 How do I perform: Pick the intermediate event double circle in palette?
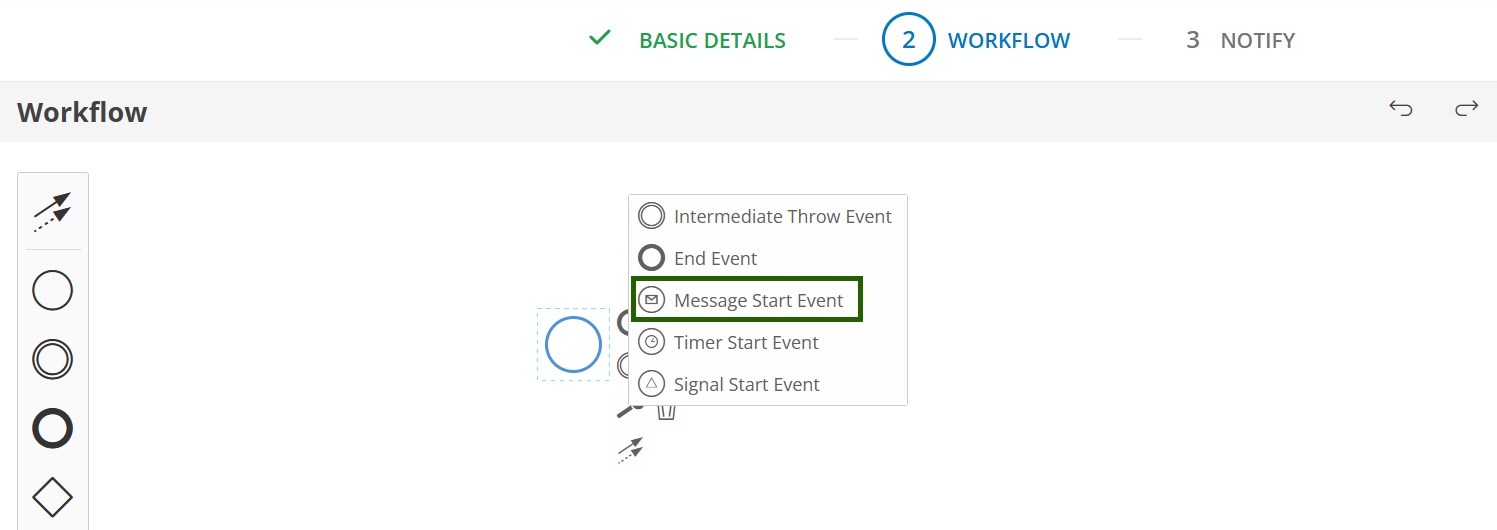52,360
